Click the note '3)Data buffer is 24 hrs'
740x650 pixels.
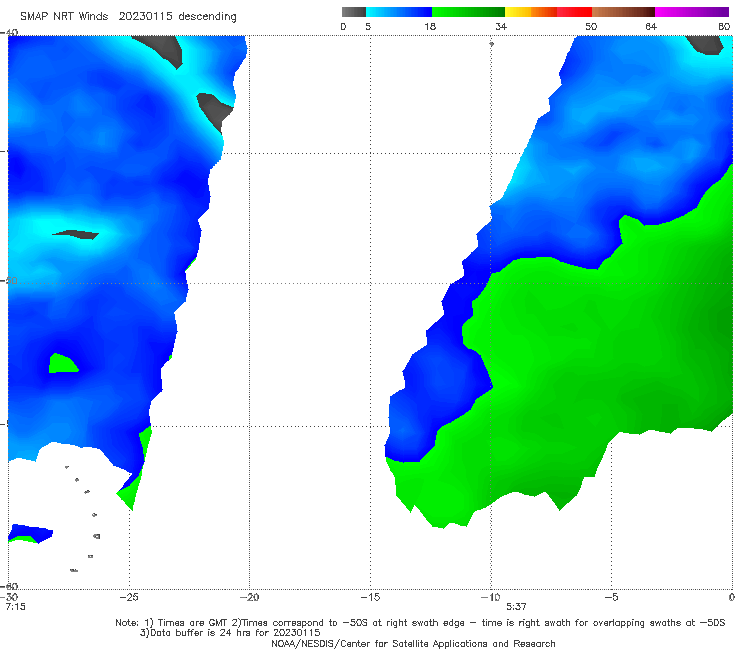point(230,633)
